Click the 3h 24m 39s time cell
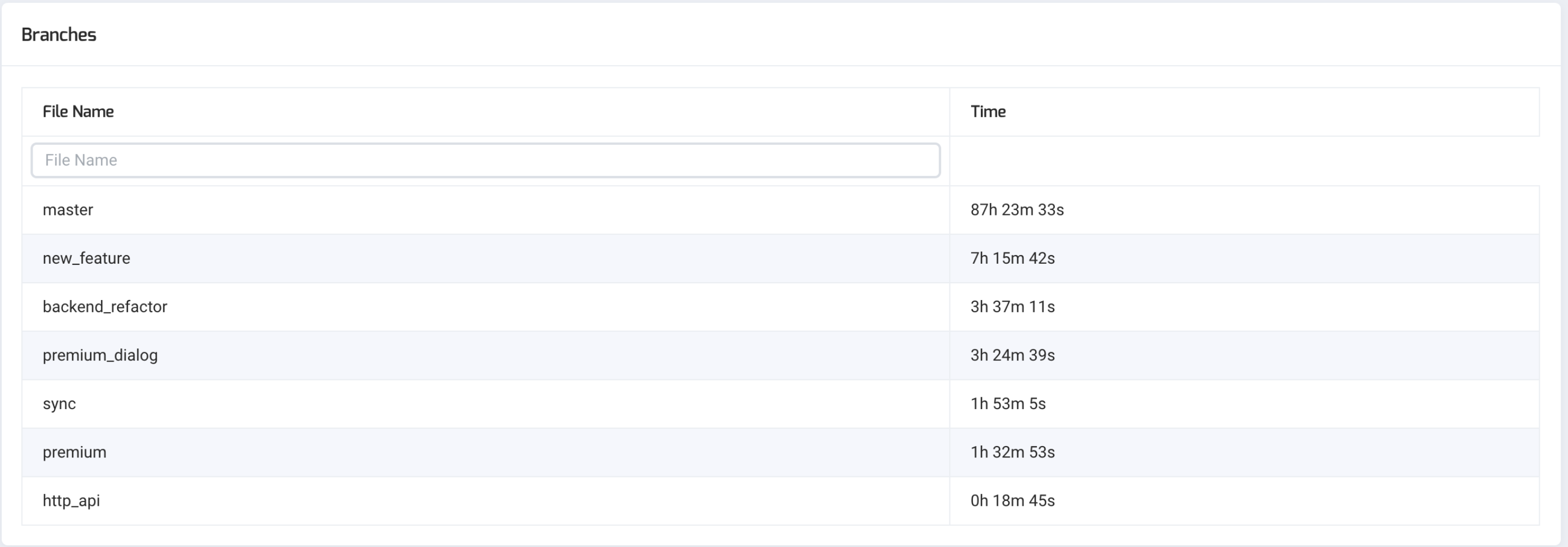The height and width of the screenshot is (547, 1568). [1012, 355]
